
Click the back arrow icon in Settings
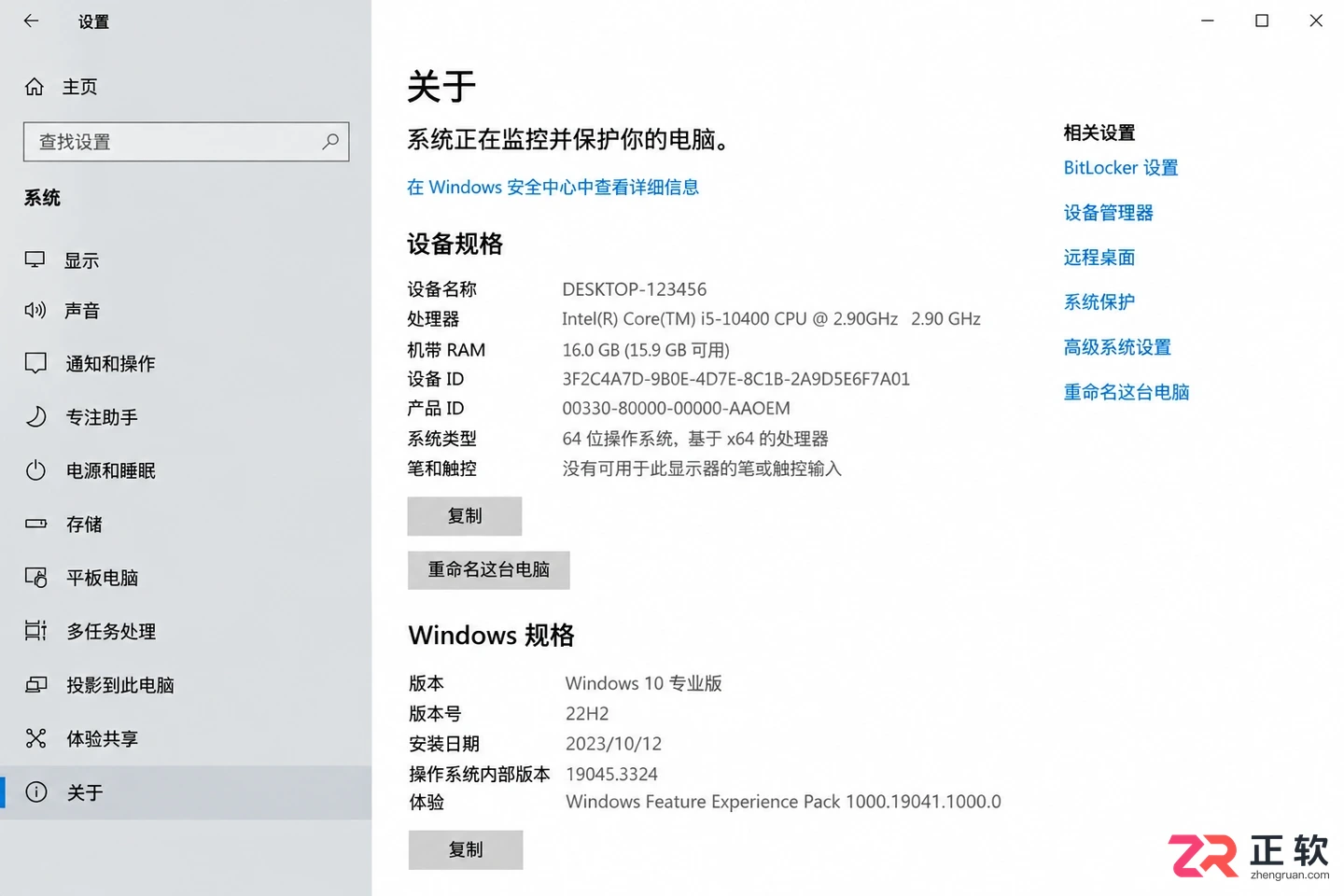pos(32,21)
